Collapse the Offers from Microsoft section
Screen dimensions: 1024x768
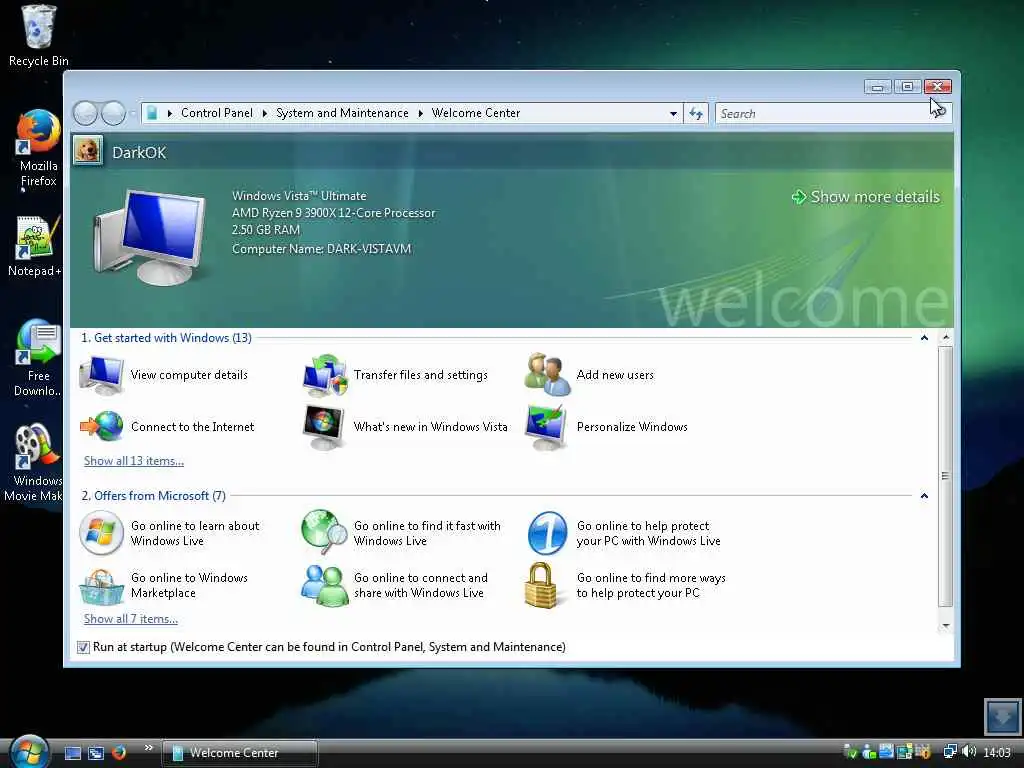tap(924, 496)
